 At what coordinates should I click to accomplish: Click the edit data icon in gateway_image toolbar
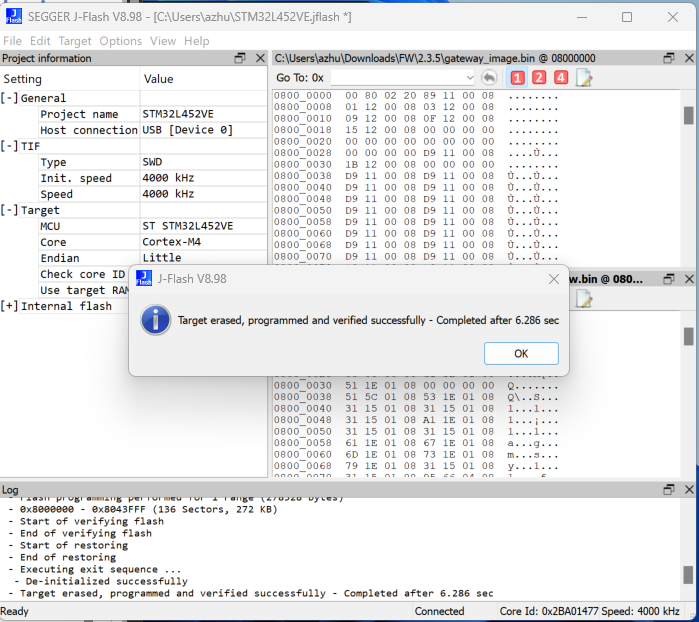pos(584,78)
